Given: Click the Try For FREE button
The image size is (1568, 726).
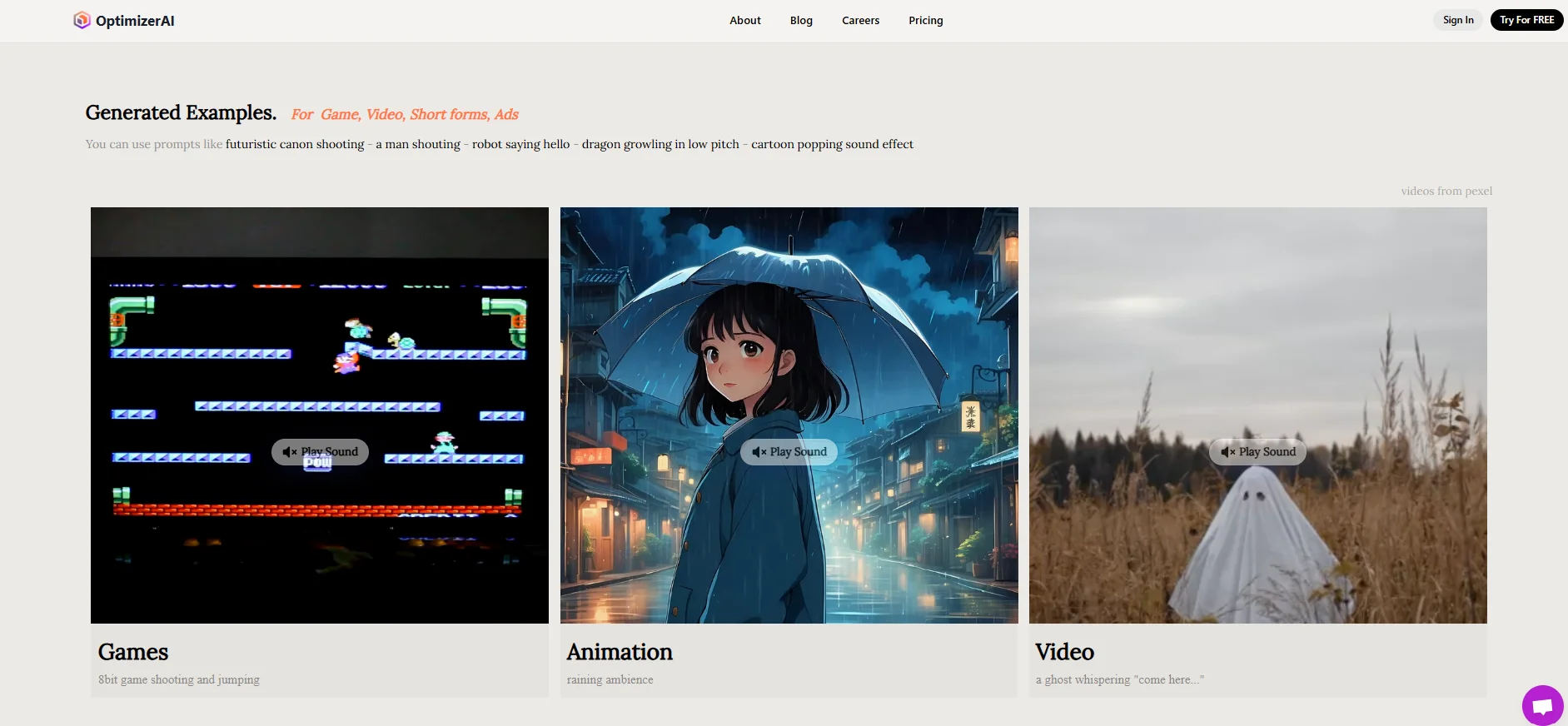Looking at the screenshot, I should 1526,20.
